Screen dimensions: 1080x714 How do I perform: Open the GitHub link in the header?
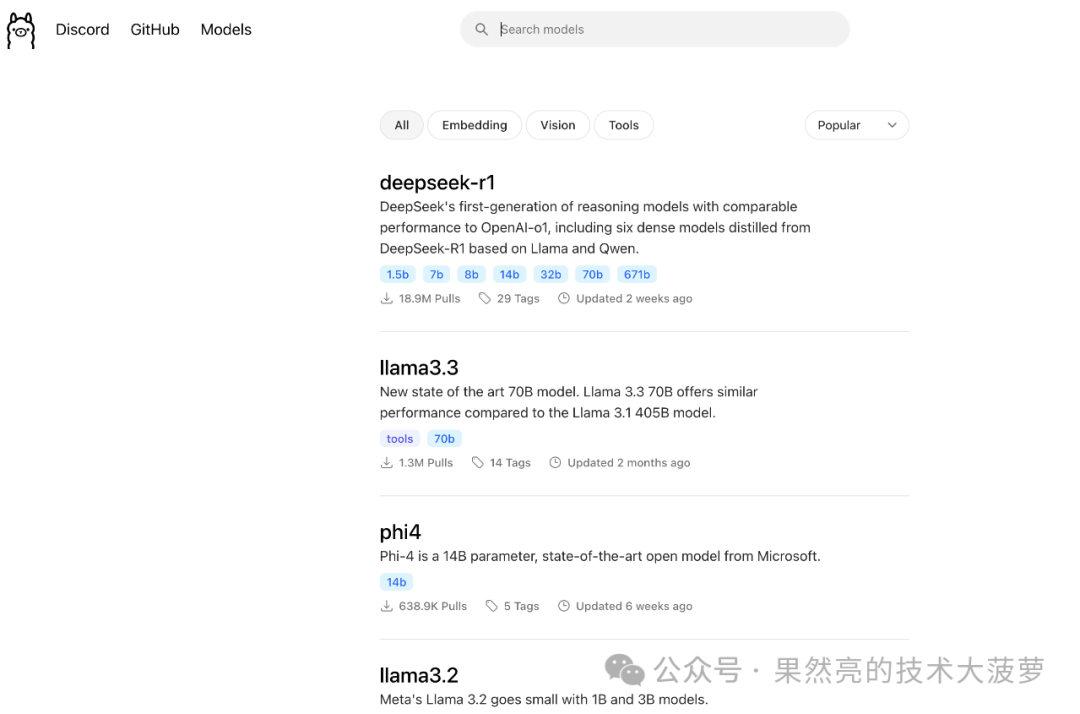click(155, 30)
